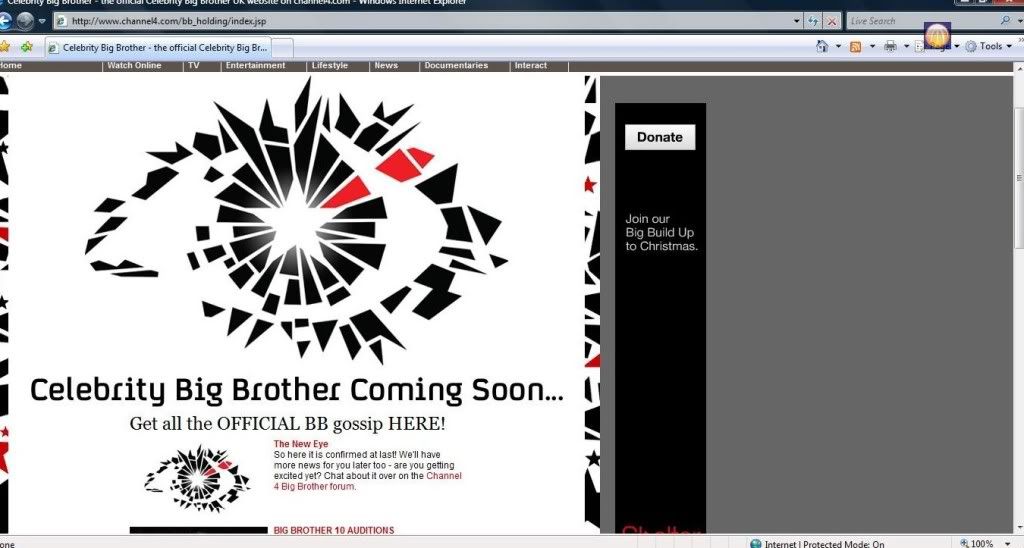Open the 100% zoom level control
Image resolution: width=1024 pixels, height=548 pixels.
coord(985,543)
